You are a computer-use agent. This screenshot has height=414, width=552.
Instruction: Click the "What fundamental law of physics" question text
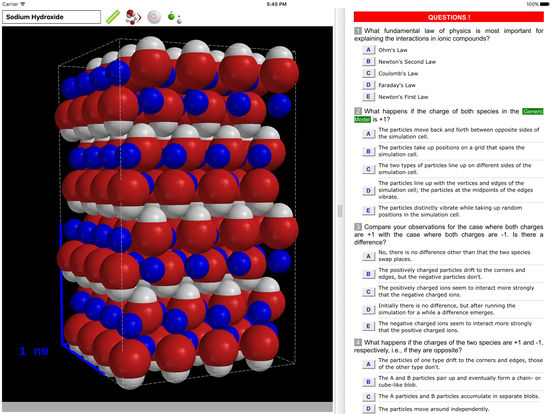448,34
